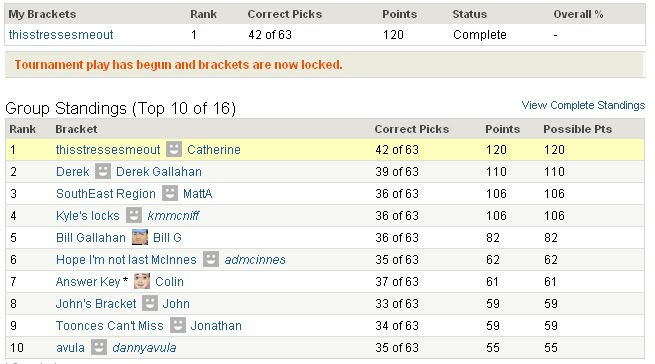
Task: Open thisstressesmeout bracket in My Brackets
Action: pos(61,35)
